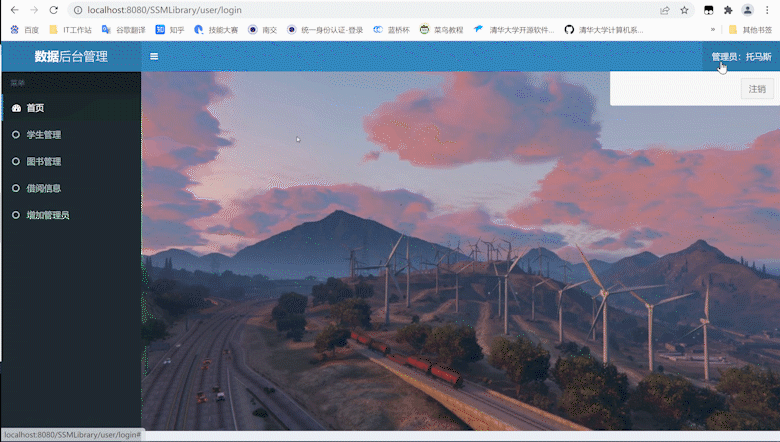The height and width of the screenshot is (442, 780).
Task: Open the 其他书签 bookmarks folder
Action: coord(750,30)
